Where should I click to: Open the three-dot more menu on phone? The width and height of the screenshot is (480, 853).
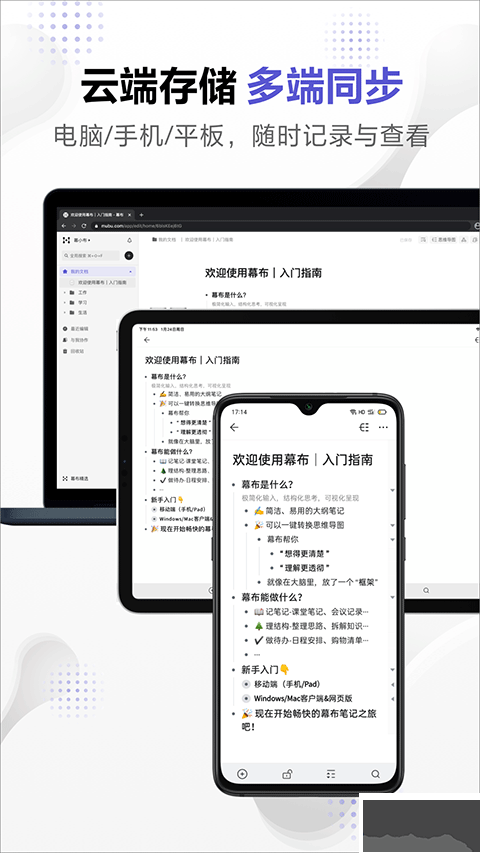(383, 428)
